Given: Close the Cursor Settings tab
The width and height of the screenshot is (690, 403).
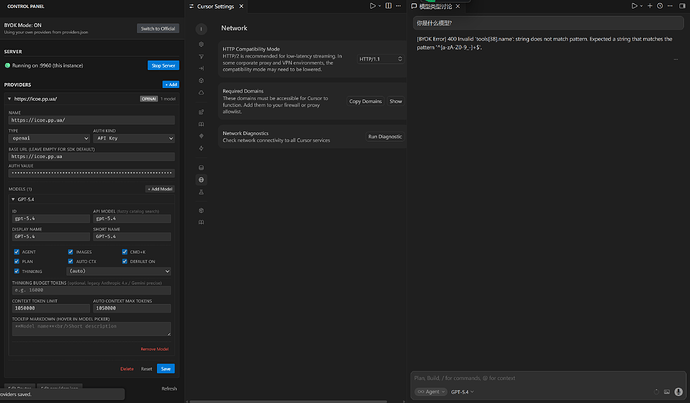Looking at the screenshot, I should 241,6.
